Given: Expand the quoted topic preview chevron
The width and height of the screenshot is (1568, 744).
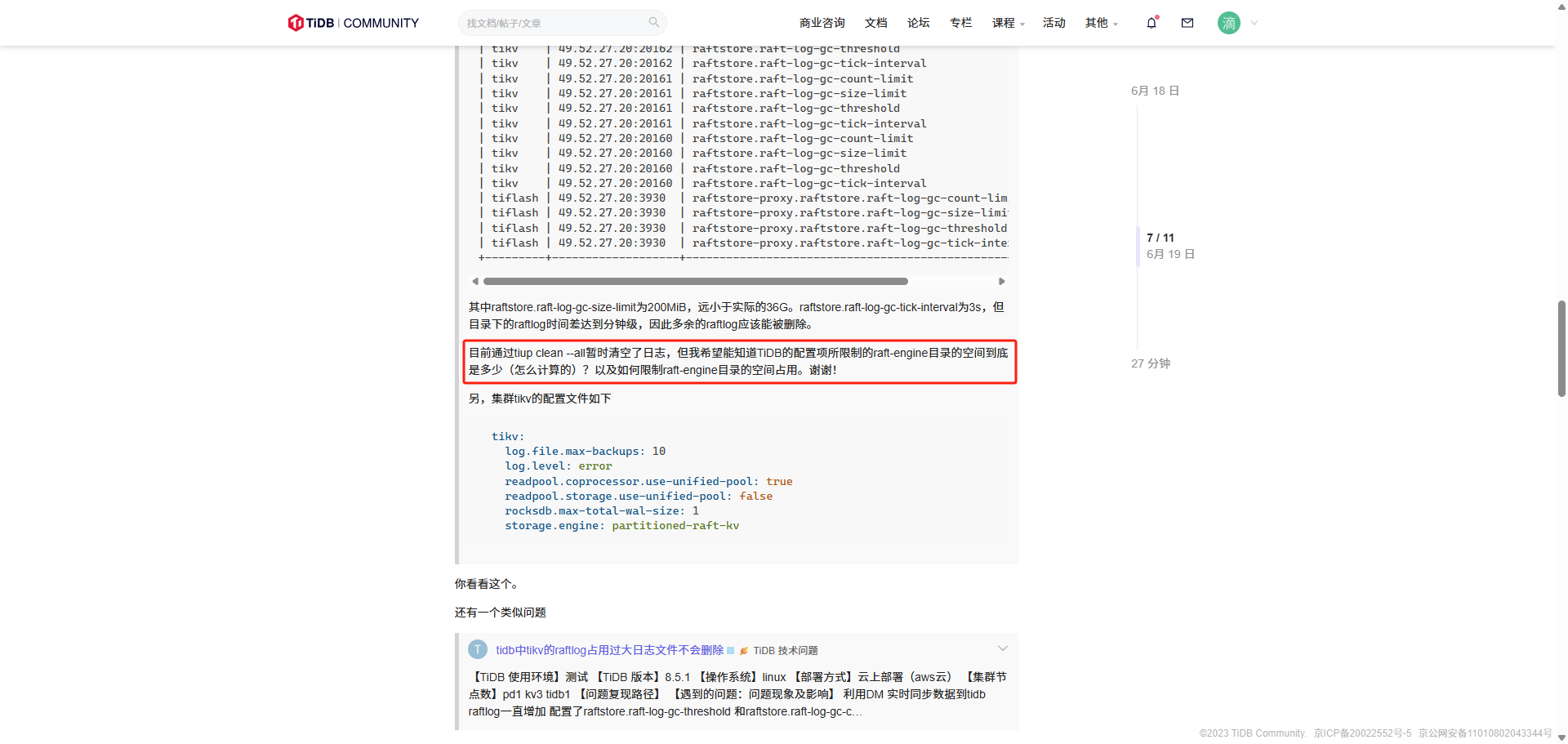Looking at the screenshot, I should (1003, 648).
